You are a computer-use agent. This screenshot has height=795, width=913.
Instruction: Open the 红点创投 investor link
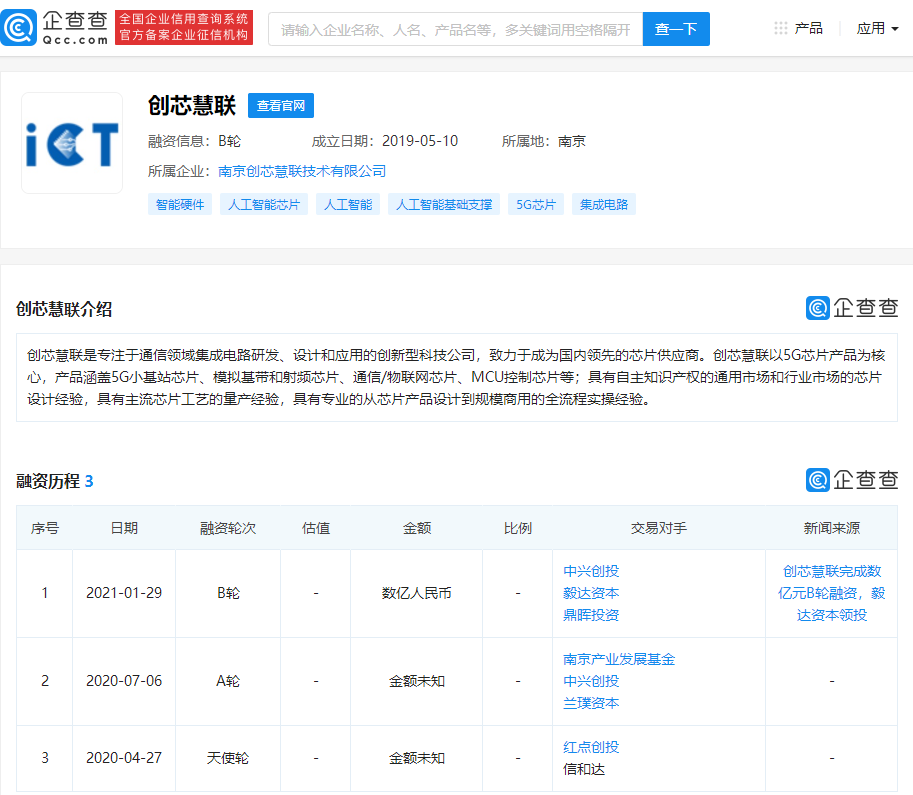click(591, 747)
